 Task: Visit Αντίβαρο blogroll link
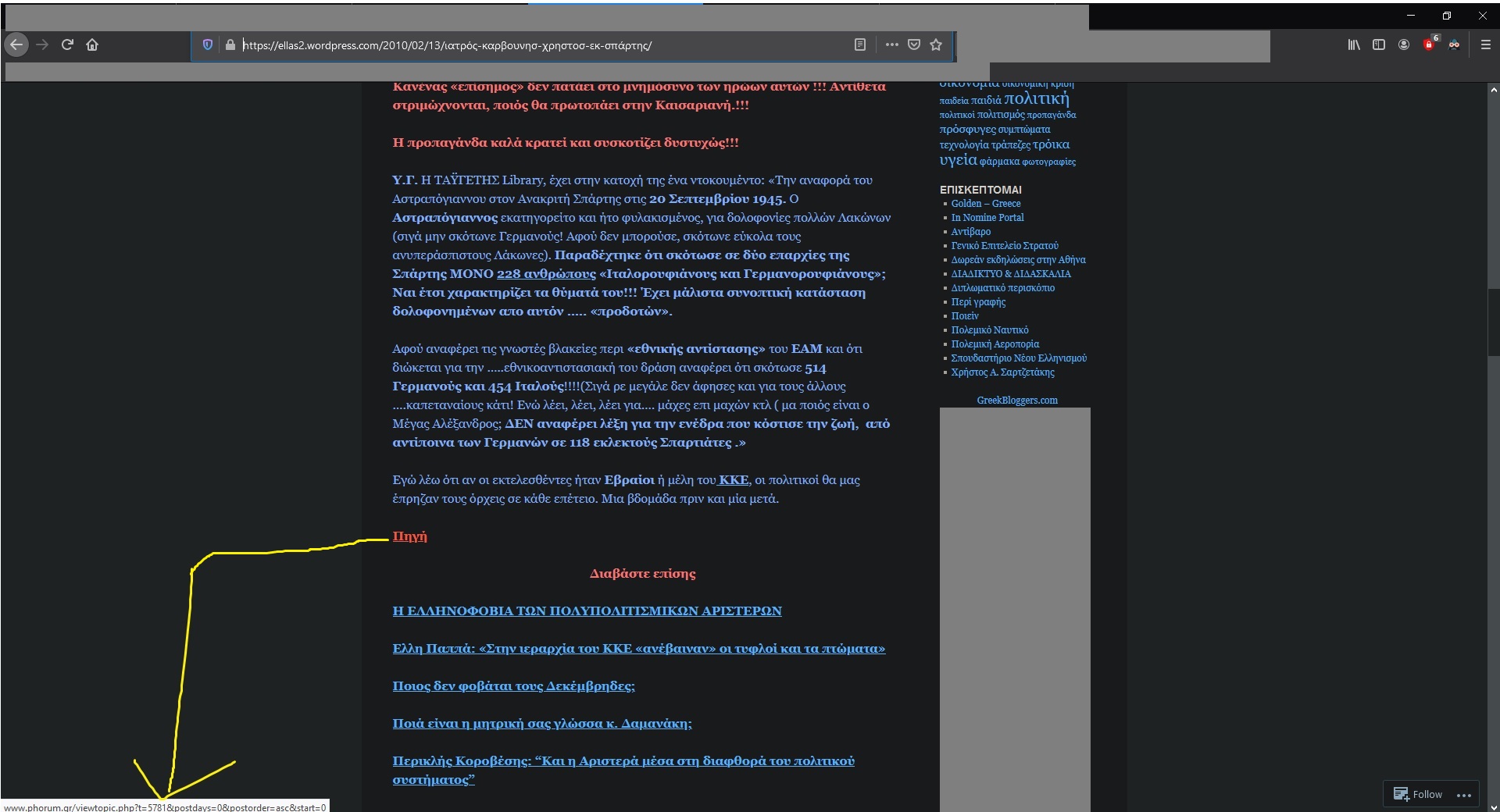(971, 232)
